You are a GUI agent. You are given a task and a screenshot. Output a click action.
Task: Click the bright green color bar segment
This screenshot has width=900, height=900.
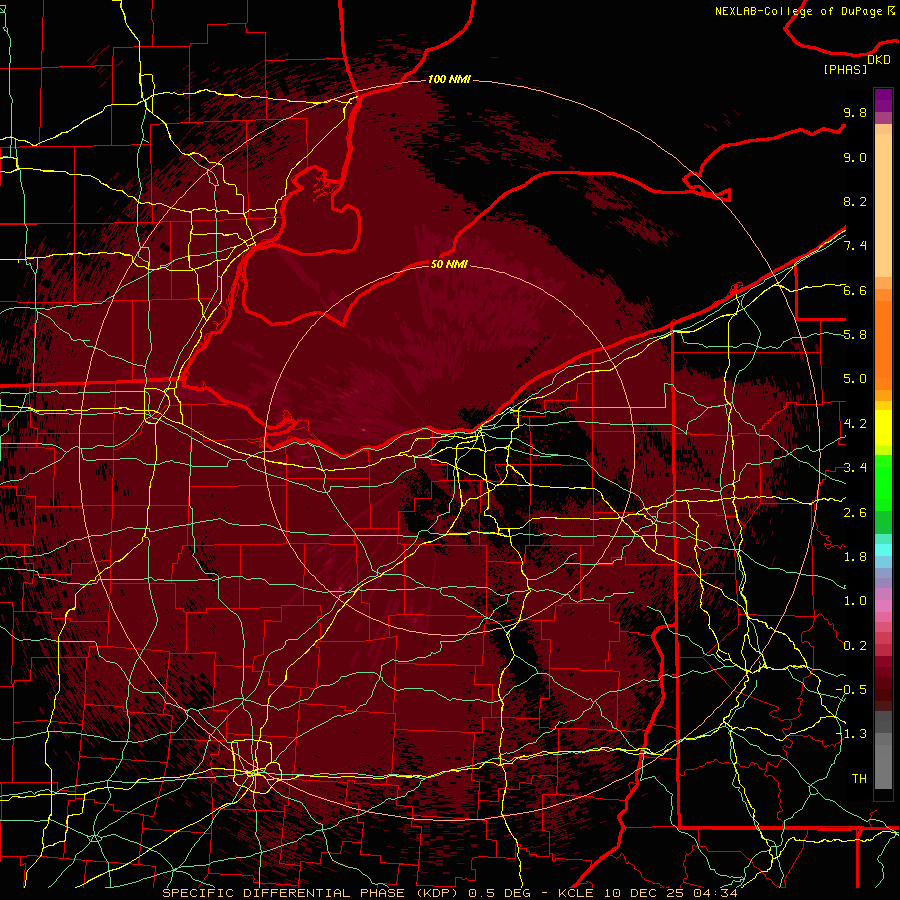[x=883, y=482]
